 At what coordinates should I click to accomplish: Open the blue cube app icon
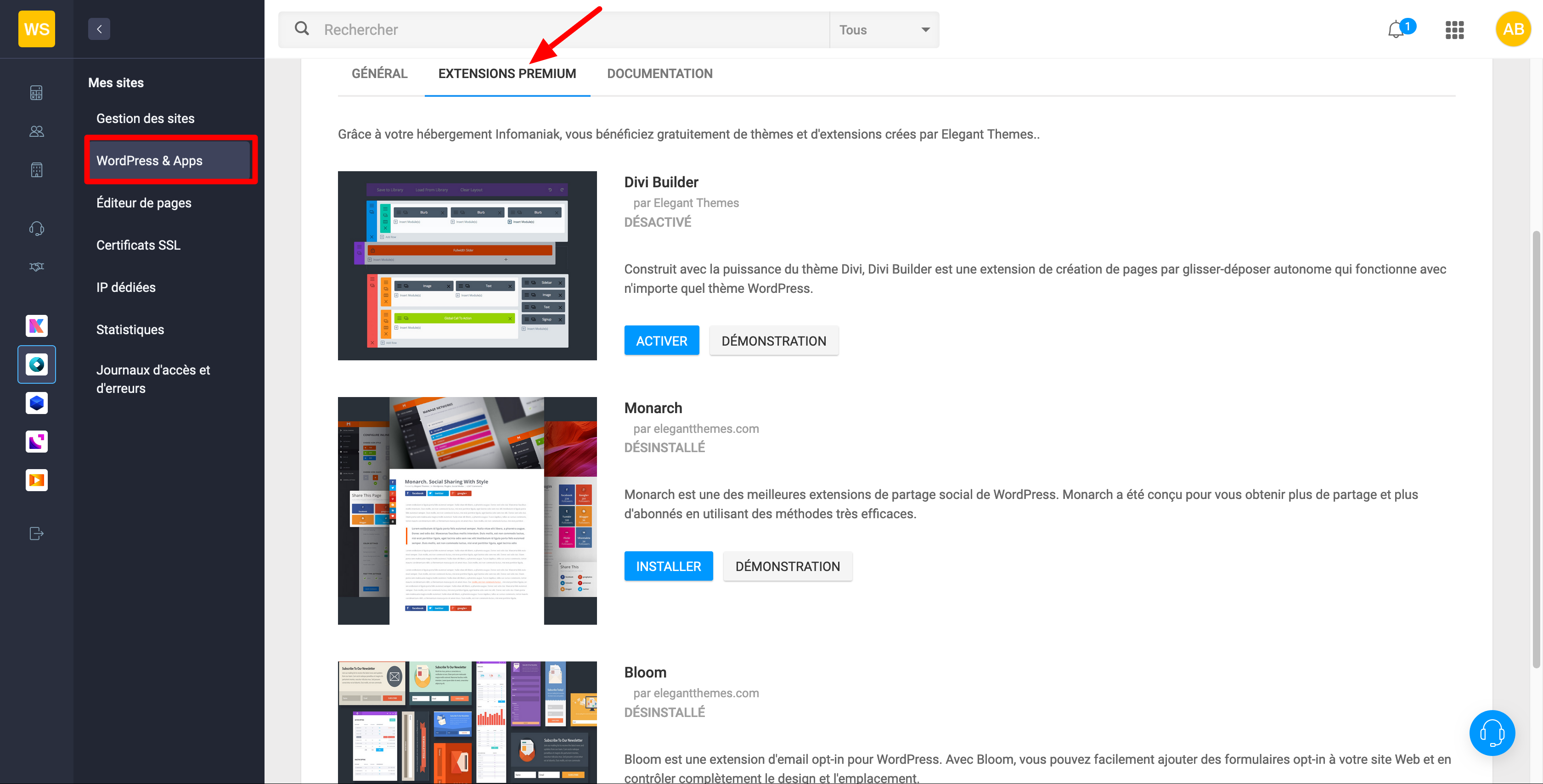(37, 403)
